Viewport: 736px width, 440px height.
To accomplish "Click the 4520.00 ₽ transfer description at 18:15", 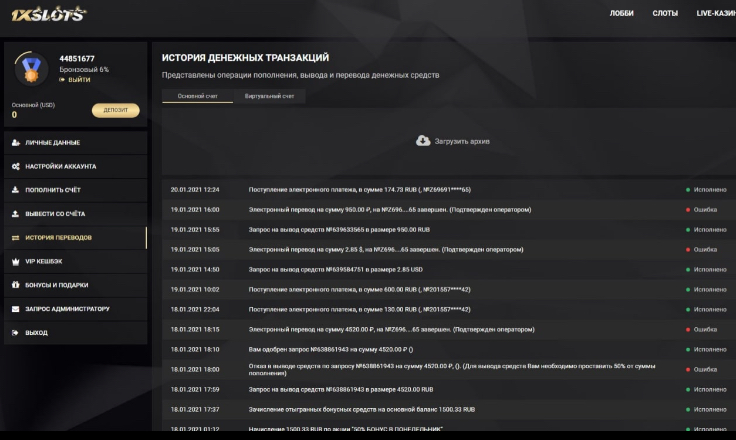I will click(391, 329).
